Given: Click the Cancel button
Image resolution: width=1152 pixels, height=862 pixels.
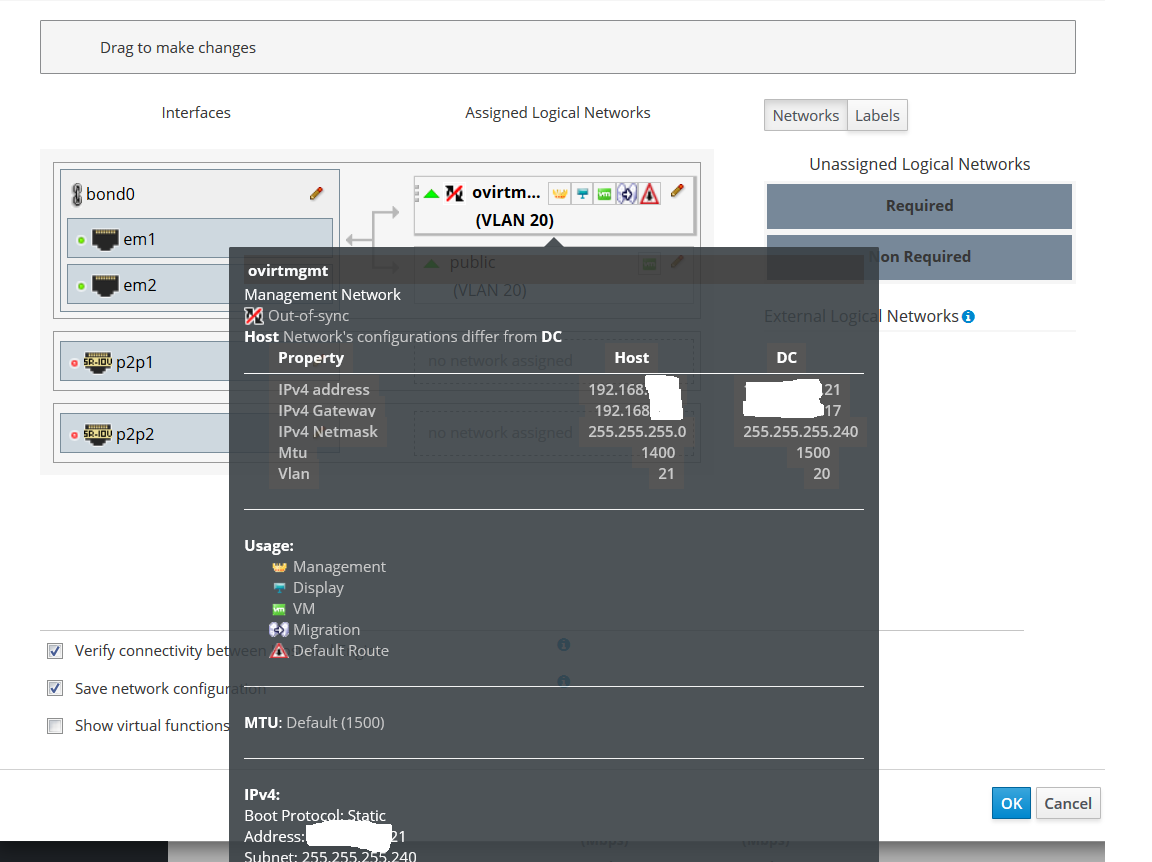Looking at the screenshot, I should 1068,804.
